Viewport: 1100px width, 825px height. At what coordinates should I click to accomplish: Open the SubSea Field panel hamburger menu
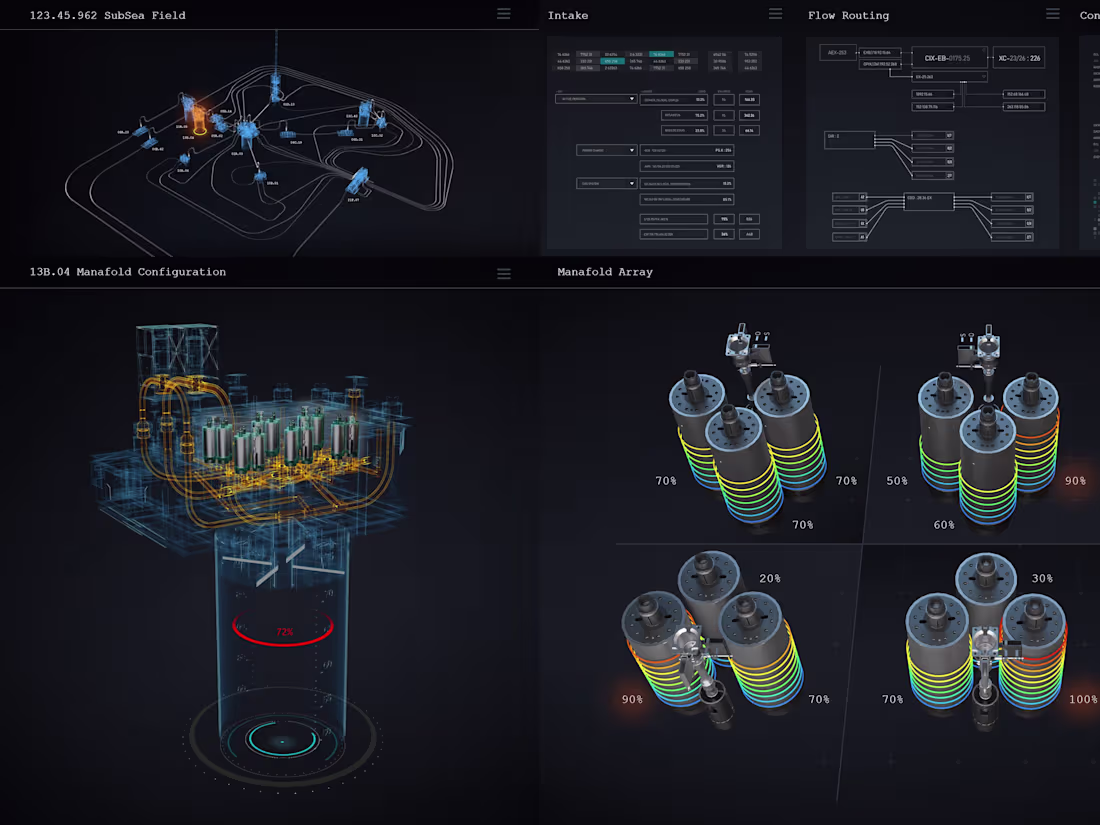pyautogui.click(x=504, y=14)
